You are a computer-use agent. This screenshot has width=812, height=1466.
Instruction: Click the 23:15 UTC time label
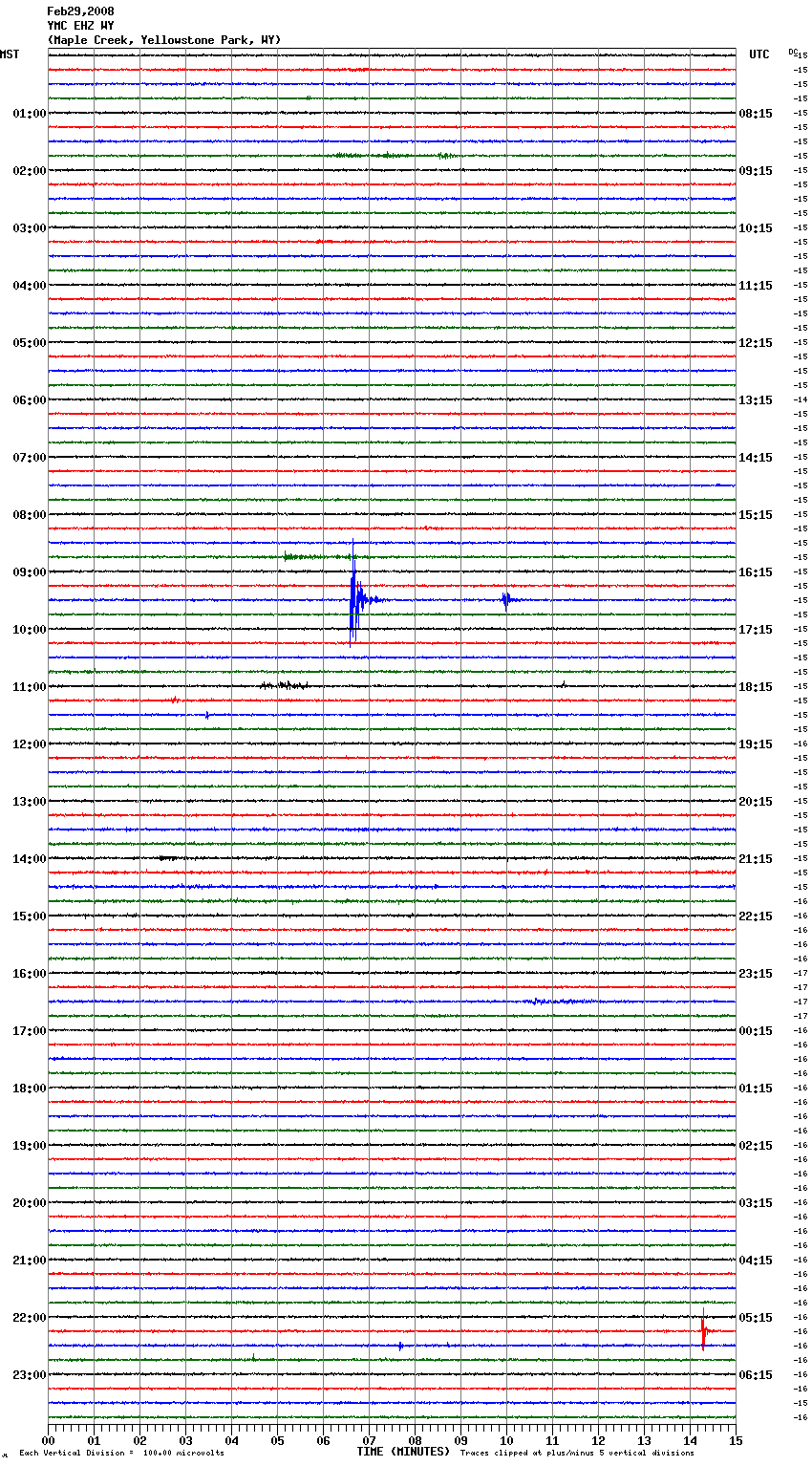pos(756,974)
